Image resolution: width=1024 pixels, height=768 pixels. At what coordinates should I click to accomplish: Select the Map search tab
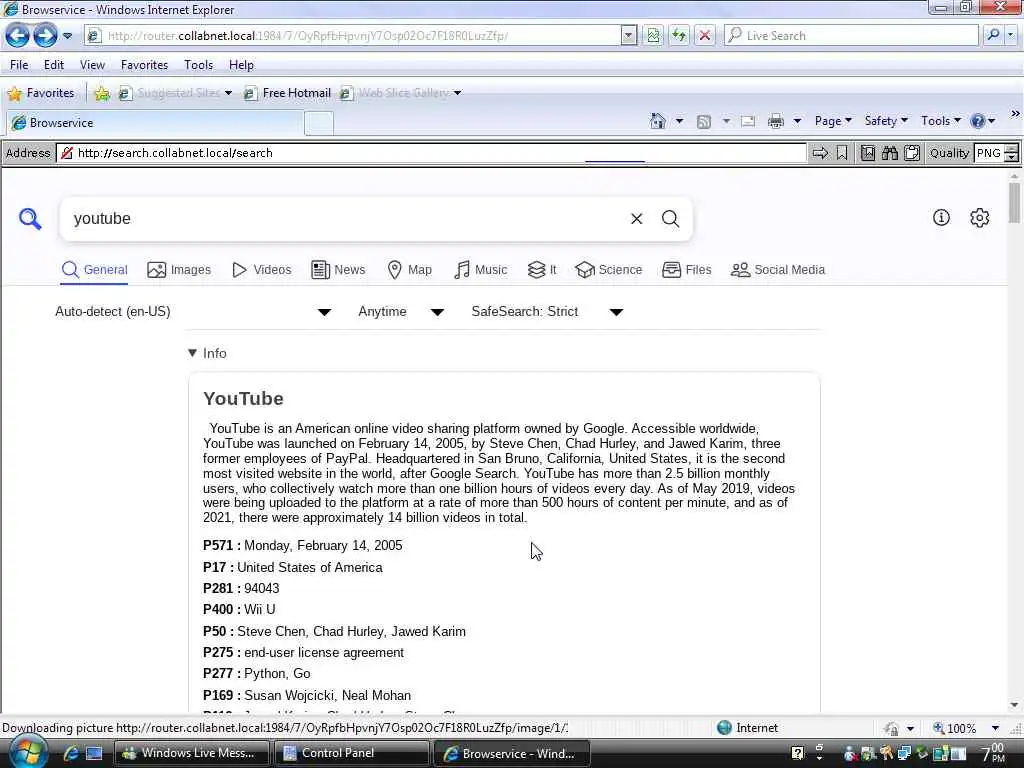click(x=409, y=270)
